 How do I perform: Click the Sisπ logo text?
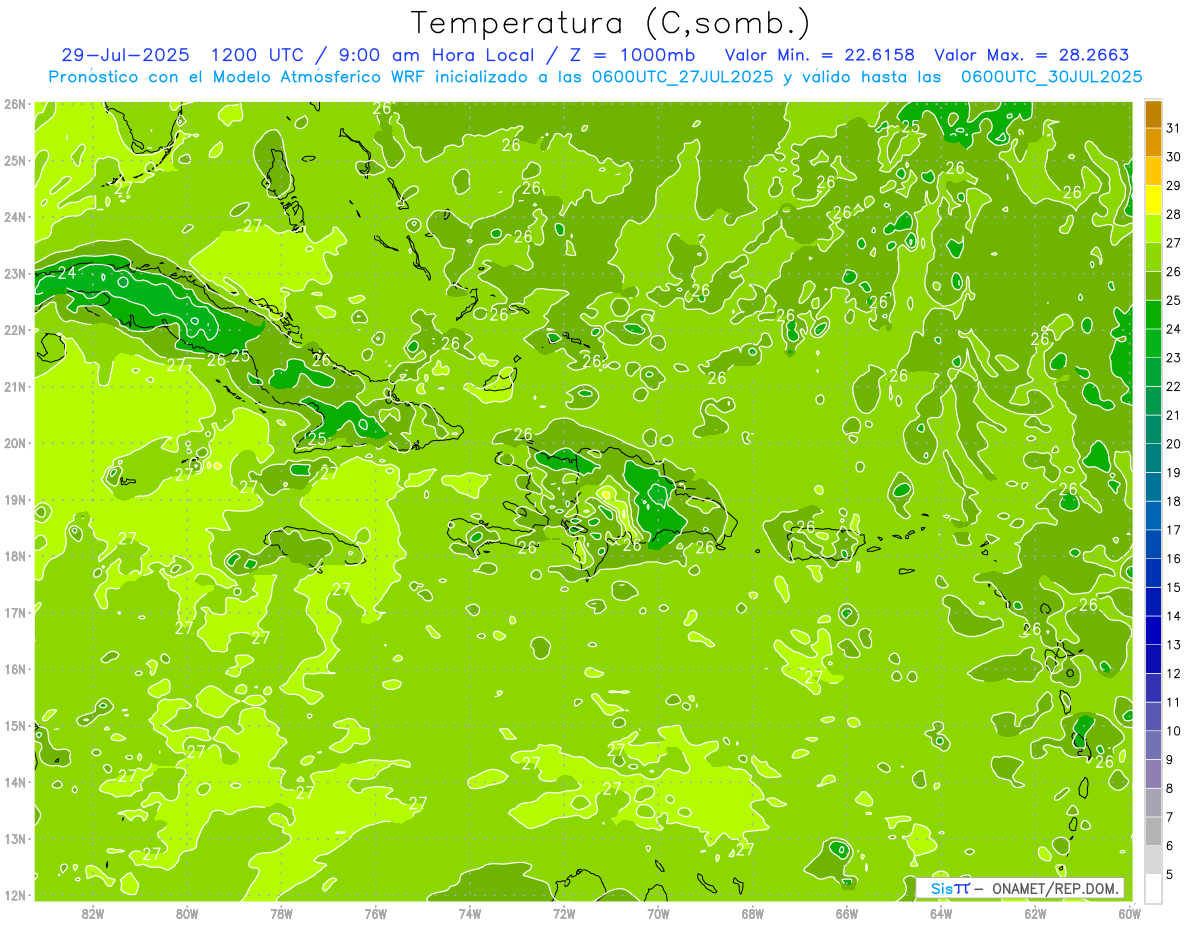(950, 889)
